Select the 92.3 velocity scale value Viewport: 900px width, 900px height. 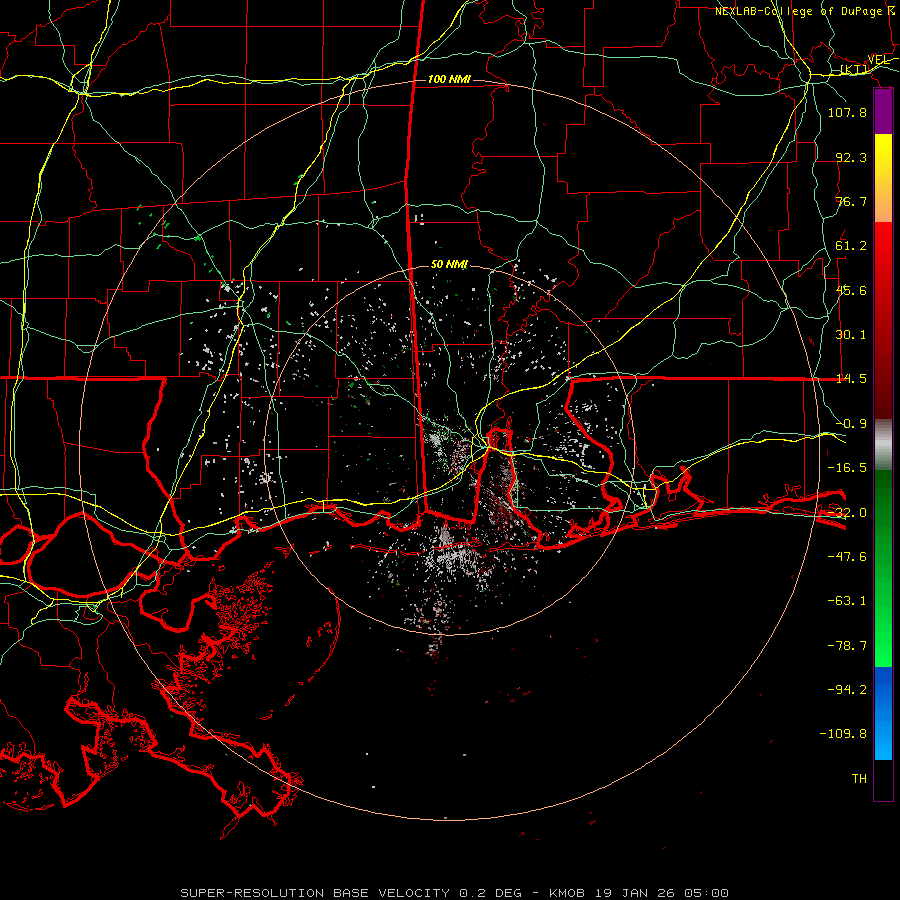coord(851,157)
